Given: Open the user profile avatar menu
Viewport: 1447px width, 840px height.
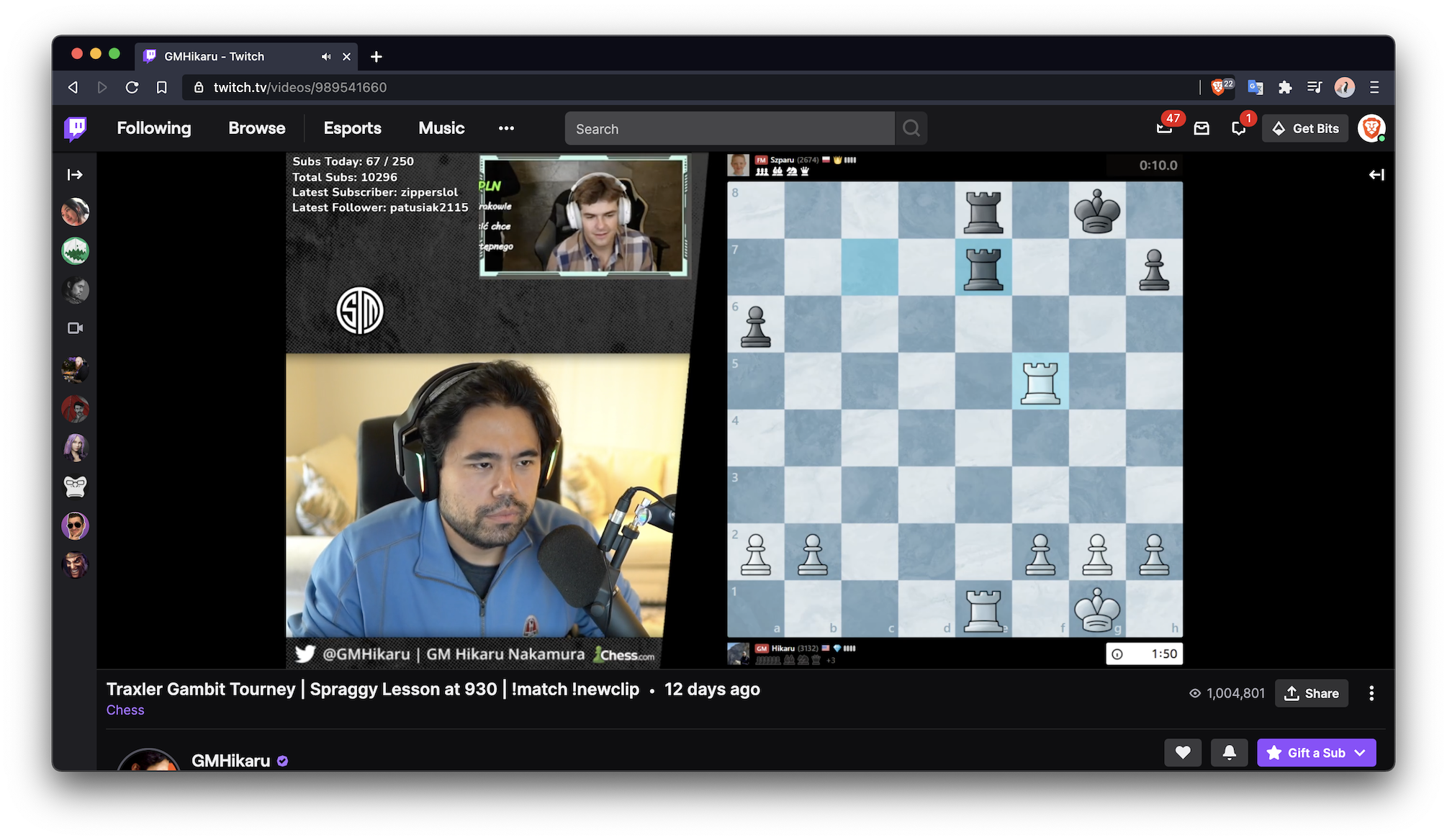Looking at the screenshot, I should [x=1371, y=128].
